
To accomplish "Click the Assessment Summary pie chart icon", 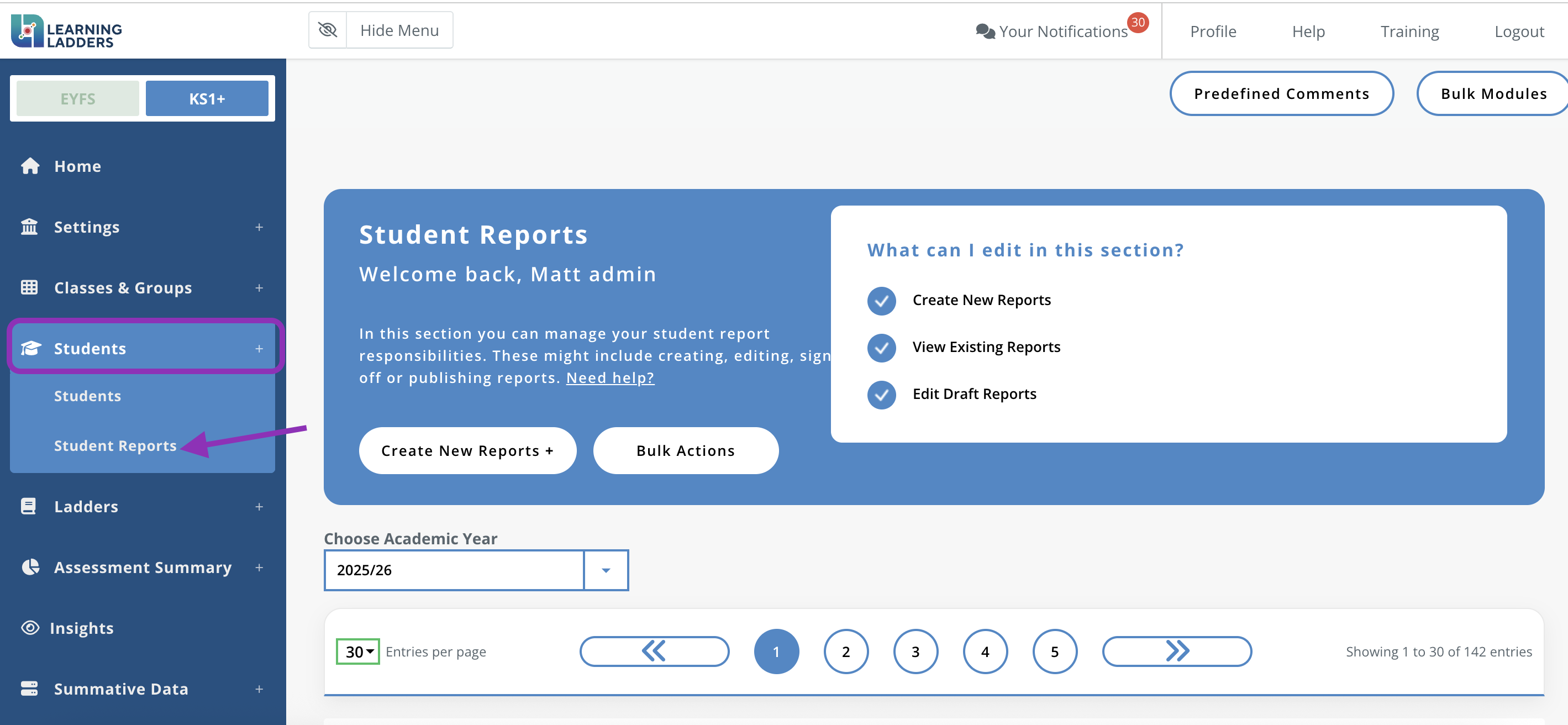I will 30,567.
